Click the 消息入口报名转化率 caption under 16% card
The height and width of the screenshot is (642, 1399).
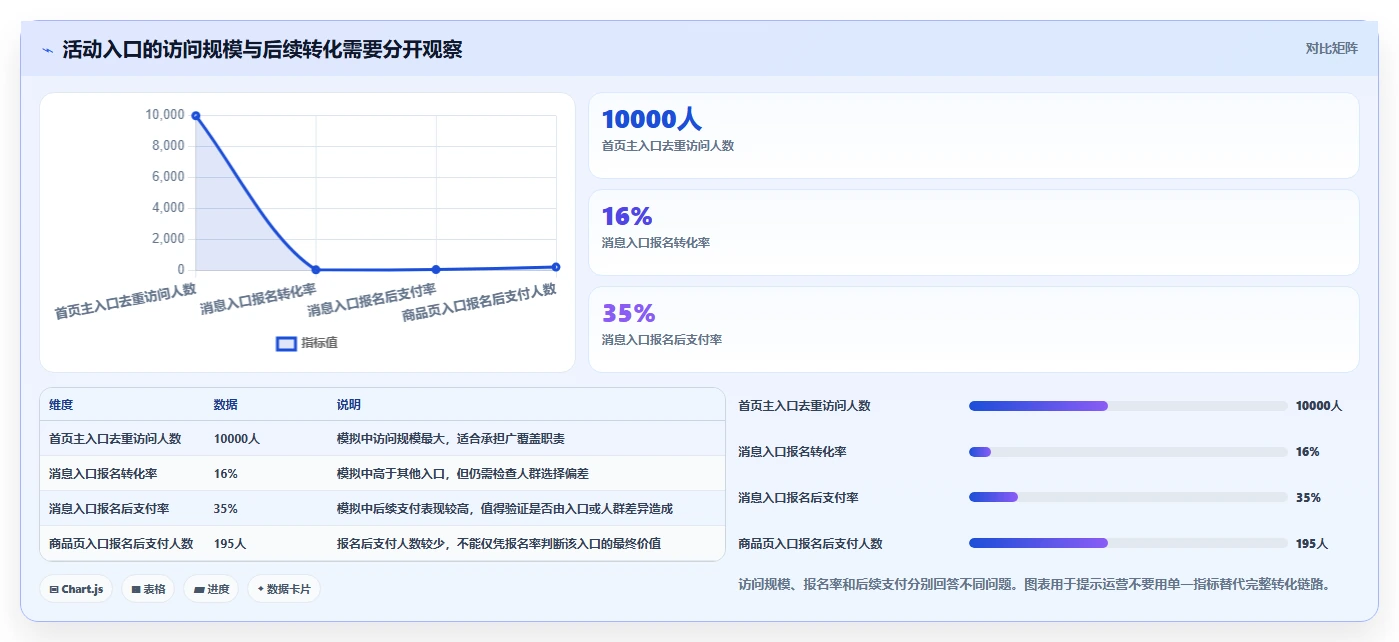coord(656,243)
